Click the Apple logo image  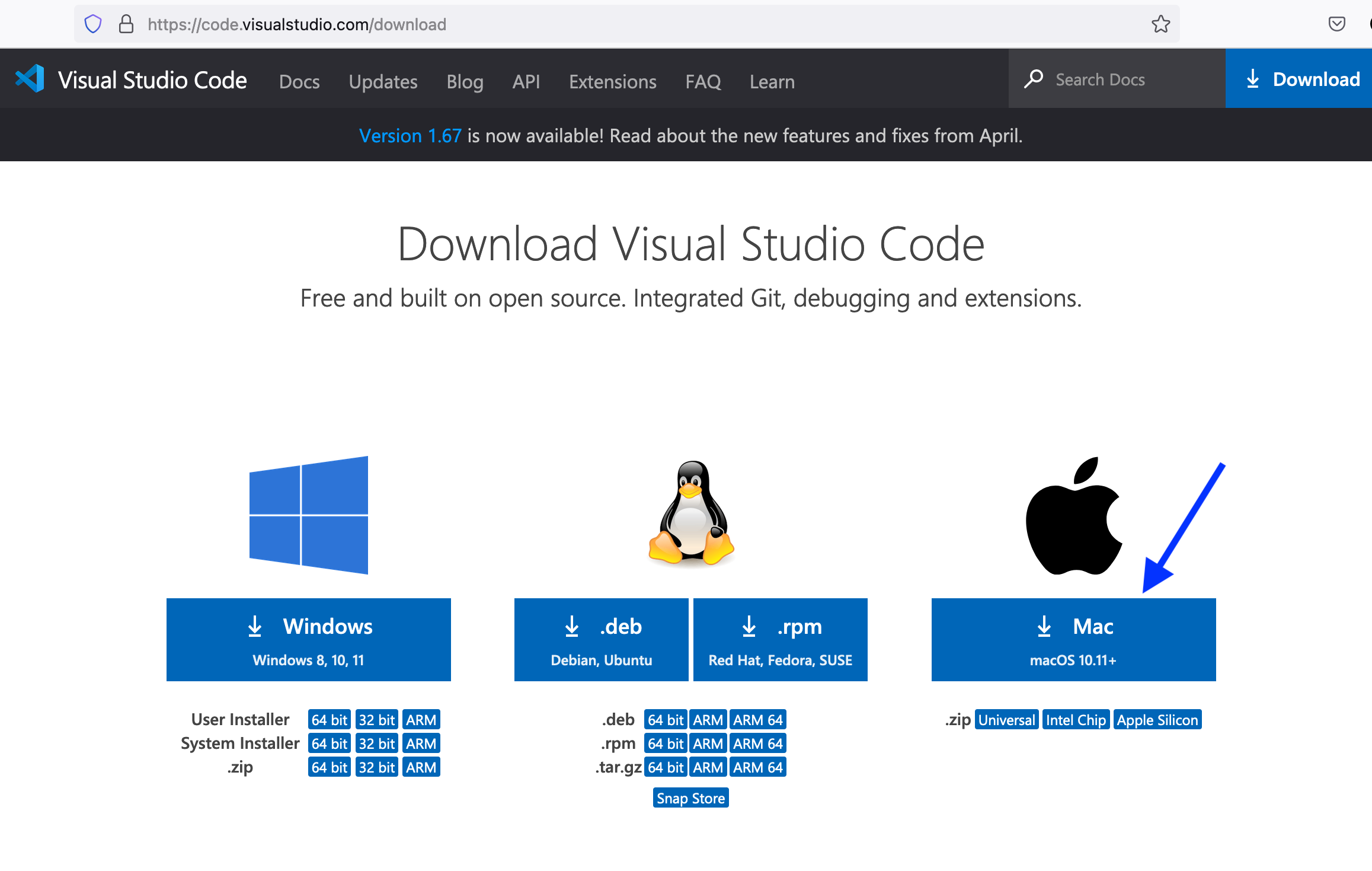pos(1073,515)
